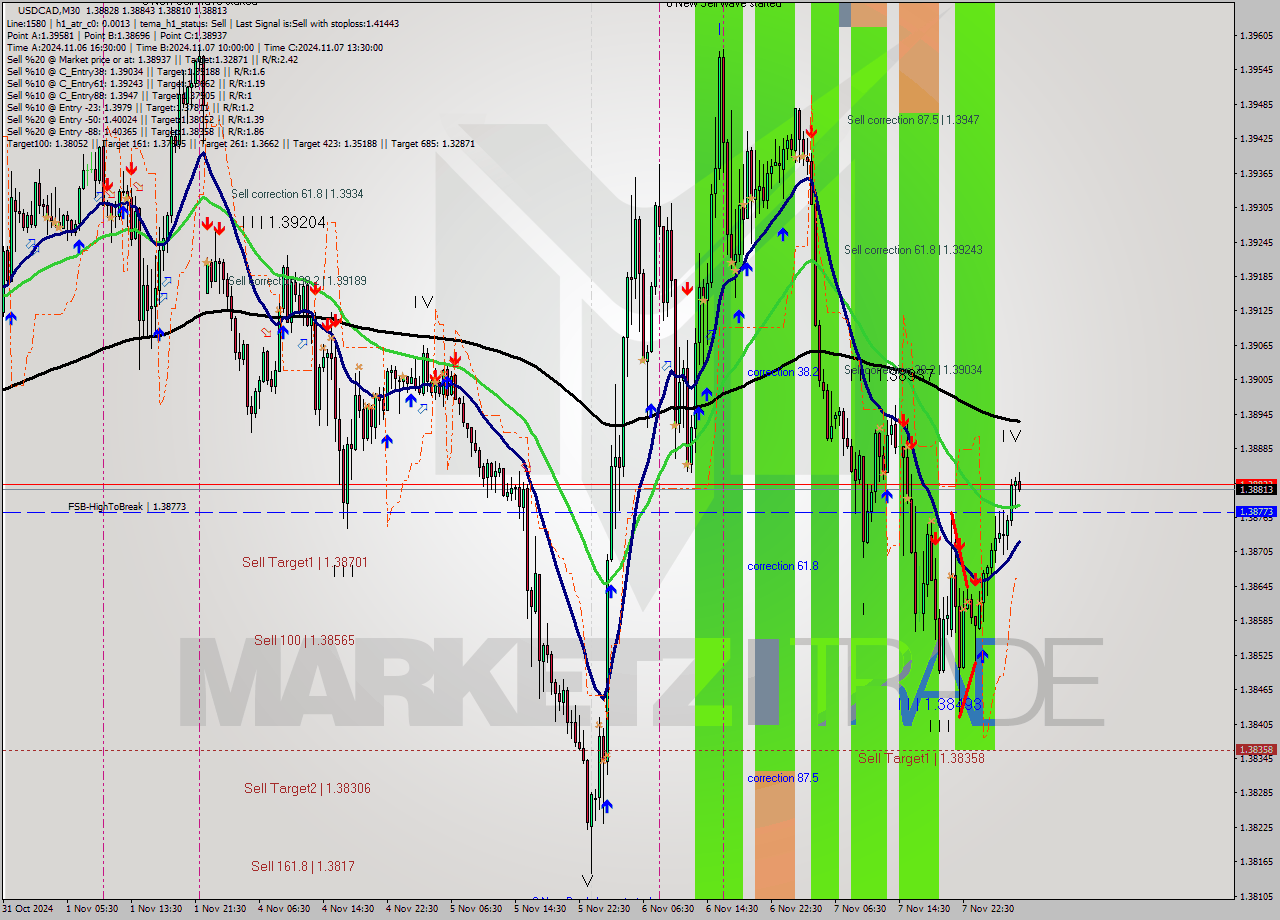The image size is (1280, 920).
Task: Click the black current price tag 1.38813
Action: pyautogui.click(x=1256, y=489)
